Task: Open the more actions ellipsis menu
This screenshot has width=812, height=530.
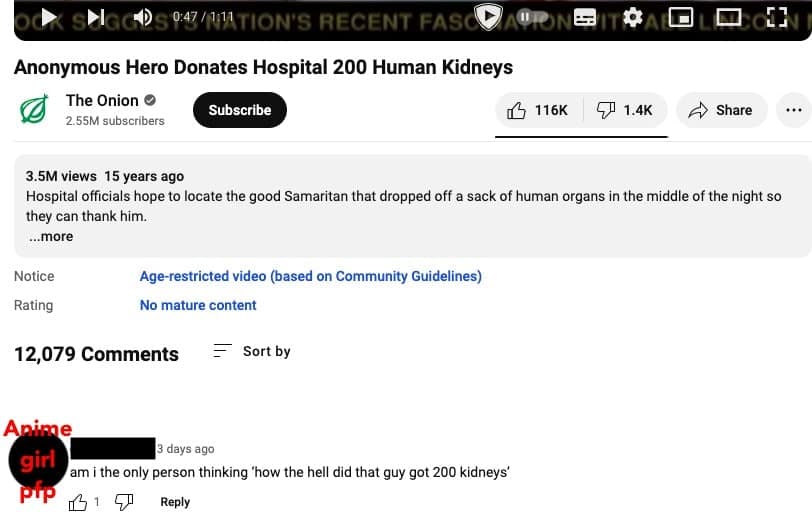Action: tap(794, 110)
